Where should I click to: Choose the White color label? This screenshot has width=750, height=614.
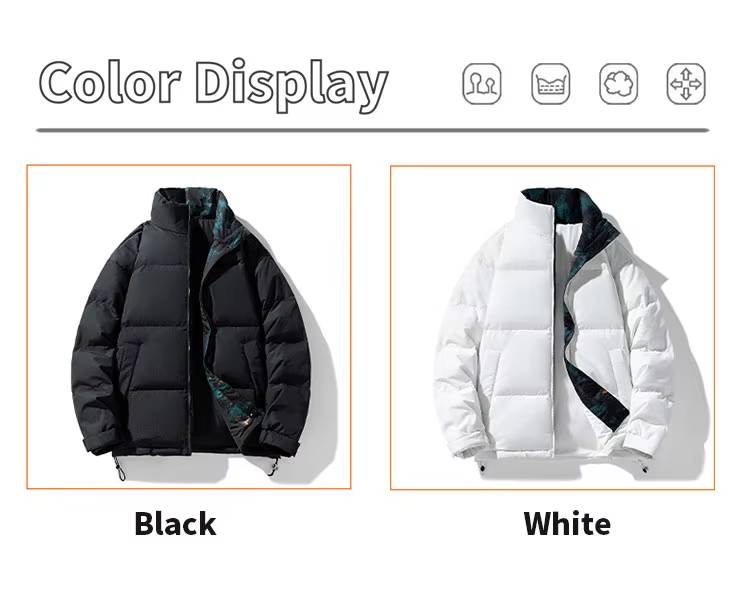click(567, 524)
